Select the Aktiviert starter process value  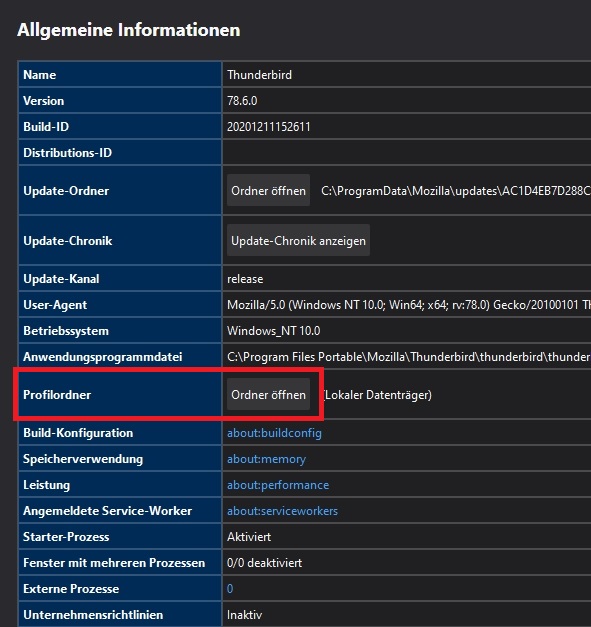(x=249, y=537)
